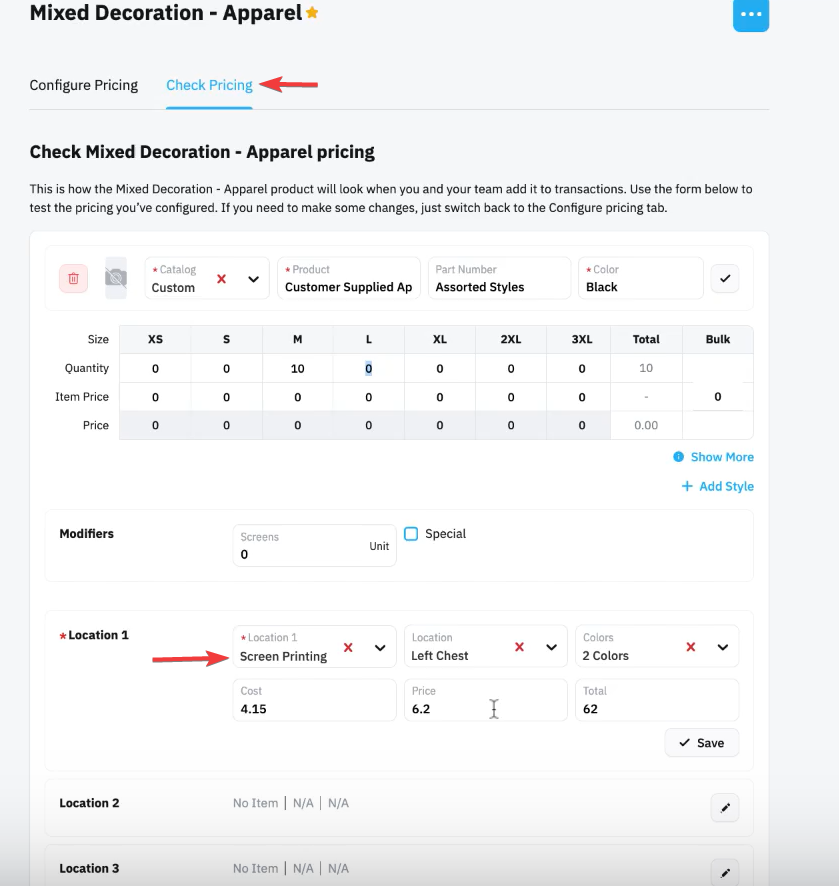This screenshot has height=886, width=839.
Task: Click the Add Style link
Action: coord(718,486)
